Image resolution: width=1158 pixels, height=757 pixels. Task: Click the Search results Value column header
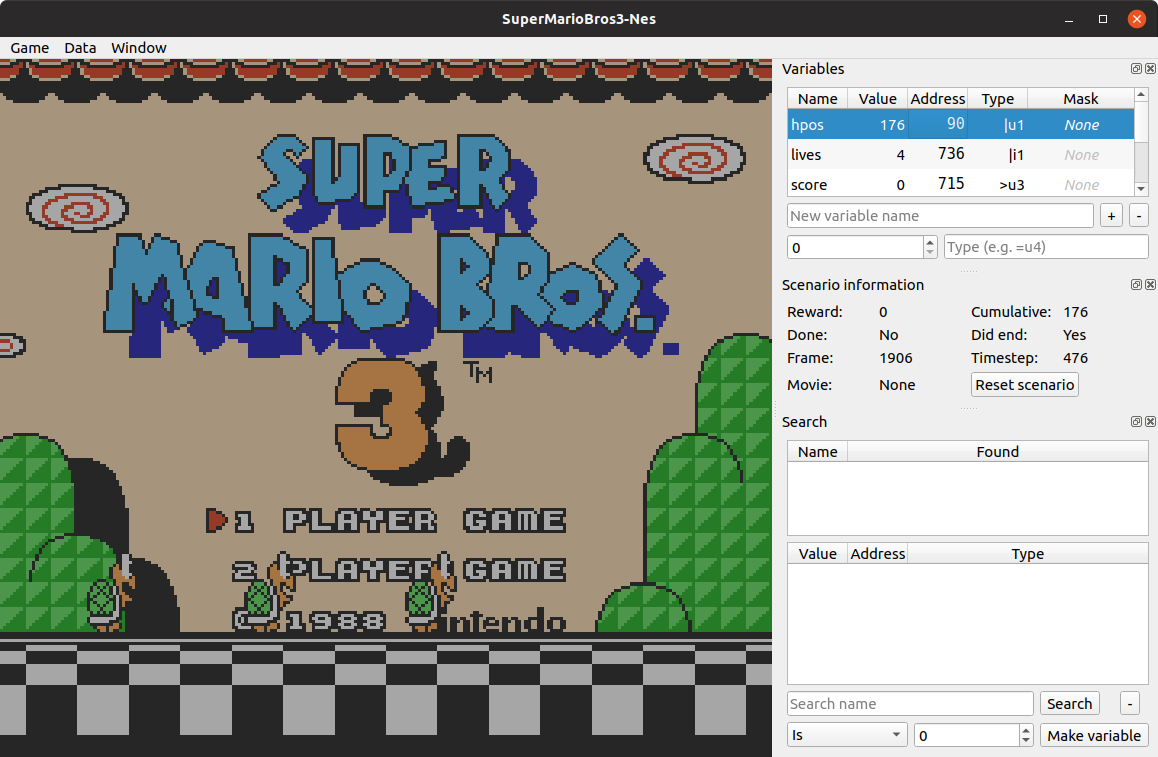point(818,554)
